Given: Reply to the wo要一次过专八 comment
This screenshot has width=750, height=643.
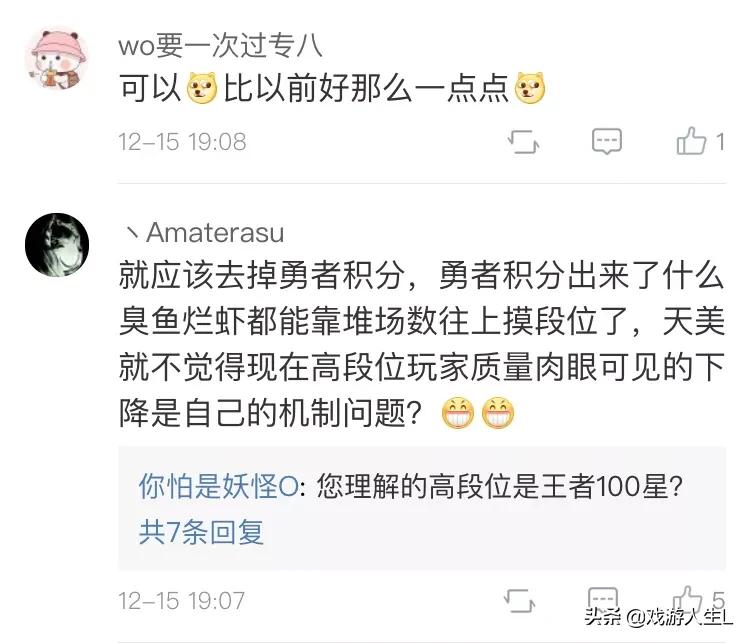Looking at the screenshot, I should coord(607,141).
